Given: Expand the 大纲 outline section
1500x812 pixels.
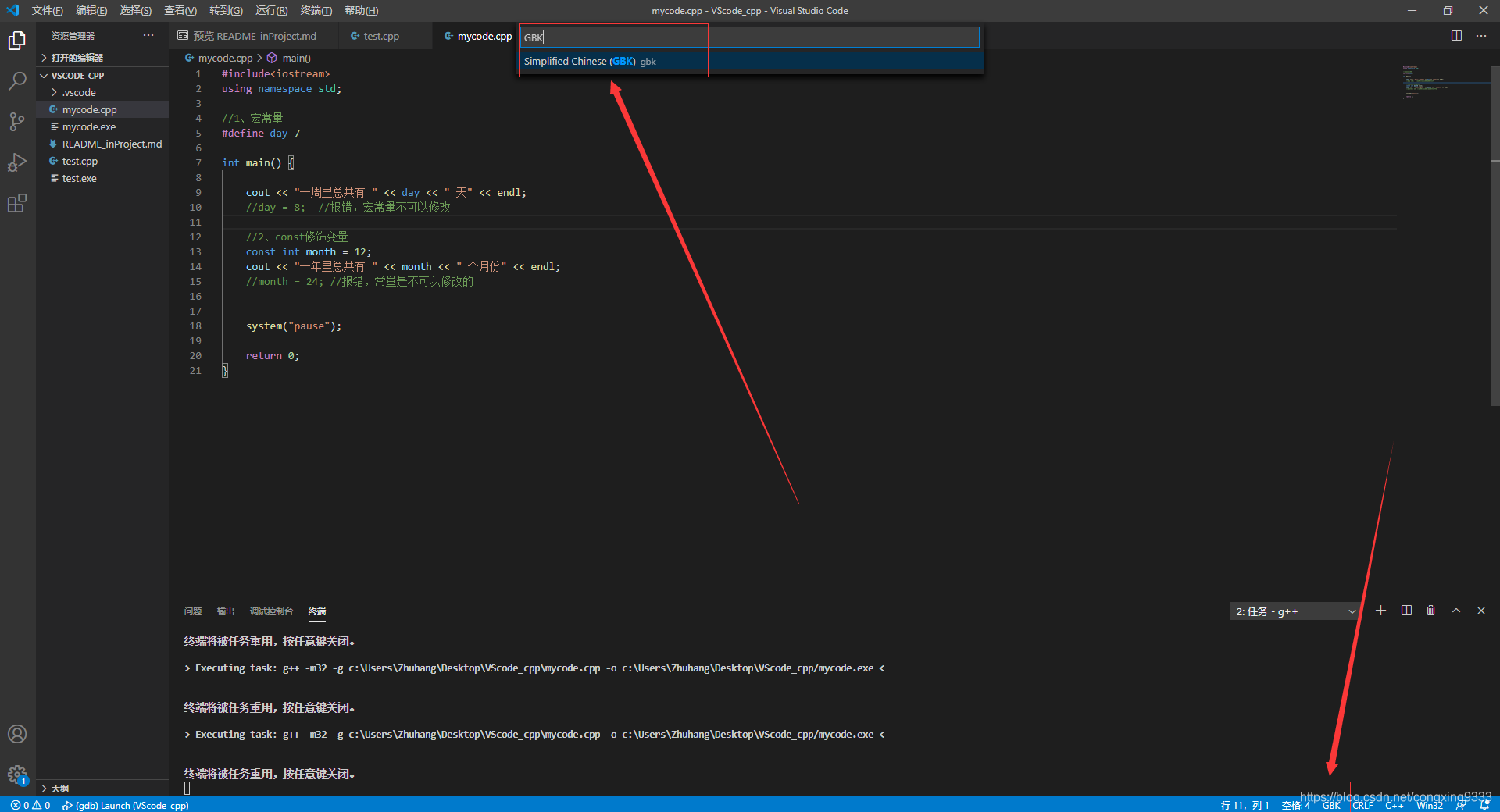Looking at the screenshot, I should pos(102,789).
